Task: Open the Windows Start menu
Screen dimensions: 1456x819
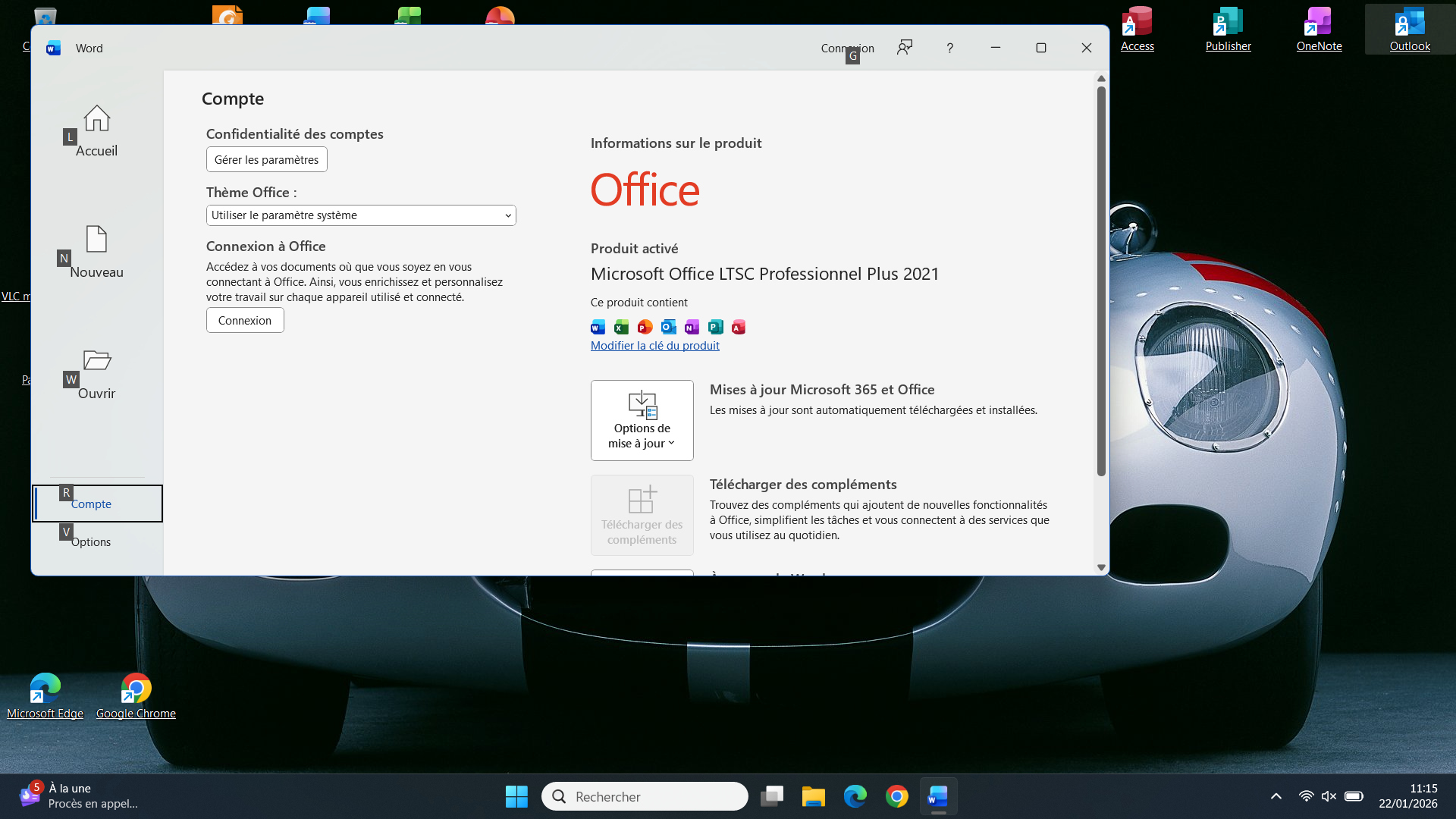Action: click(516, 796)
